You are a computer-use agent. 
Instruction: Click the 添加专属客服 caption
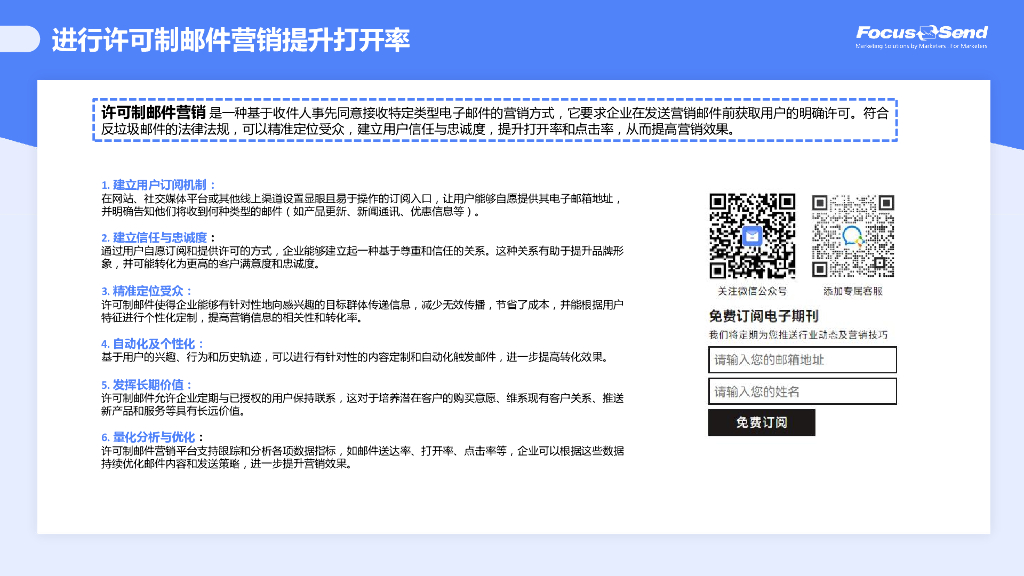852,291
